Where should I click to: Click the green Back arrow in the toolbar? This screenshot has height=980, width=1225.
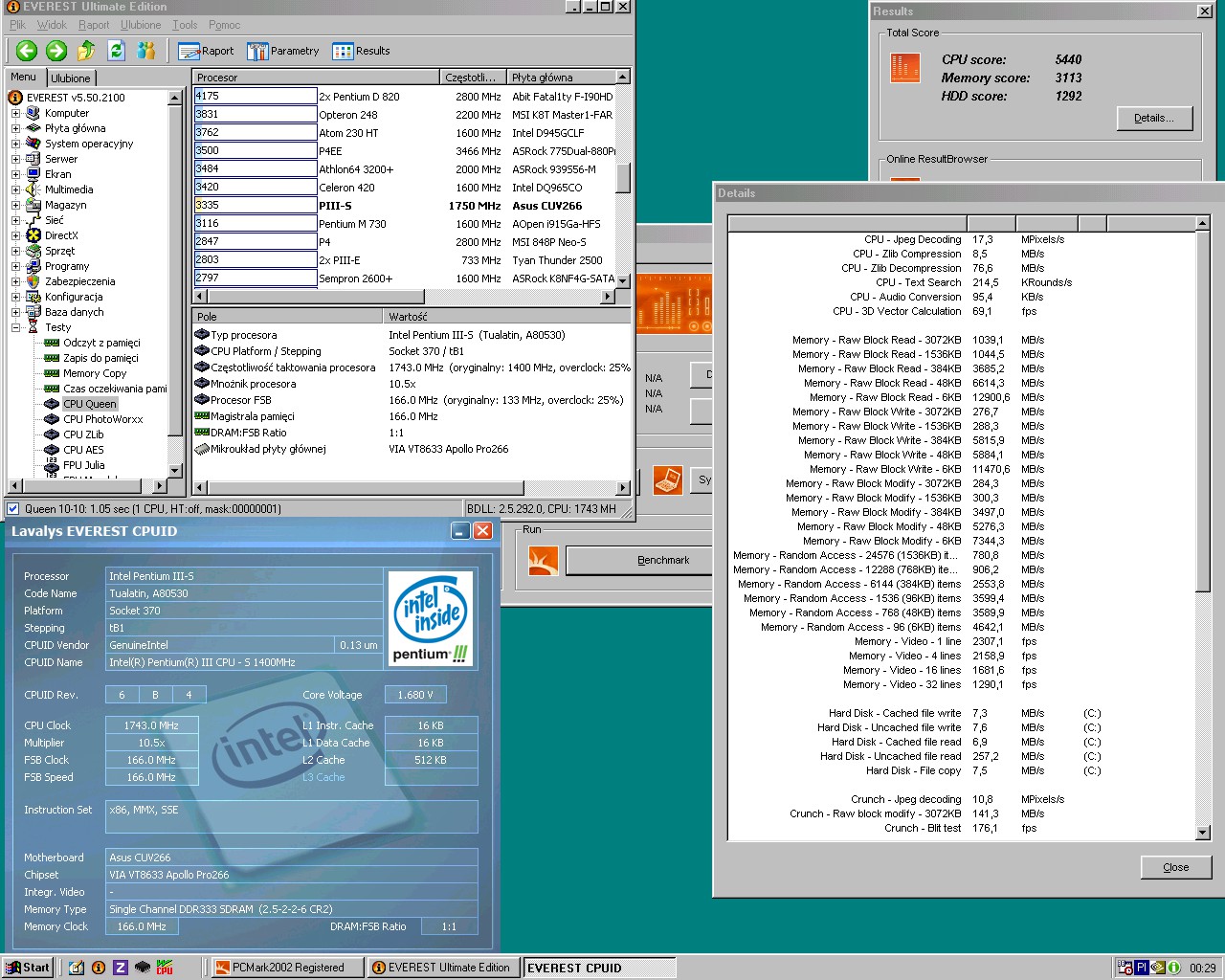pos(27,51)
